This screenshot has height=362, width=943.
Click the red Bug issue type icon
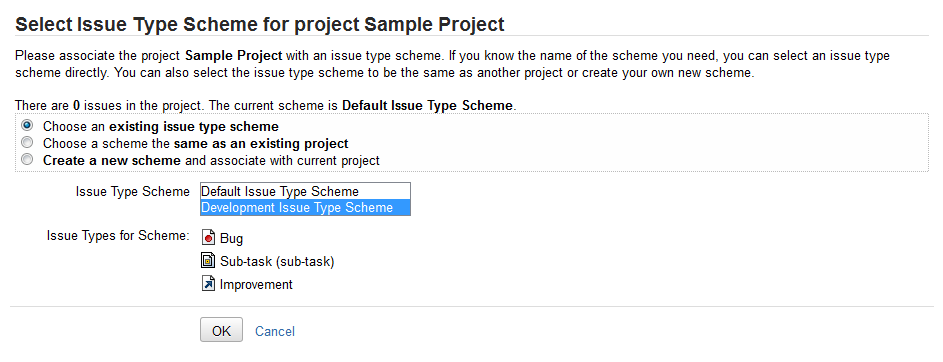pyautogui.click(x=208, y=238)
